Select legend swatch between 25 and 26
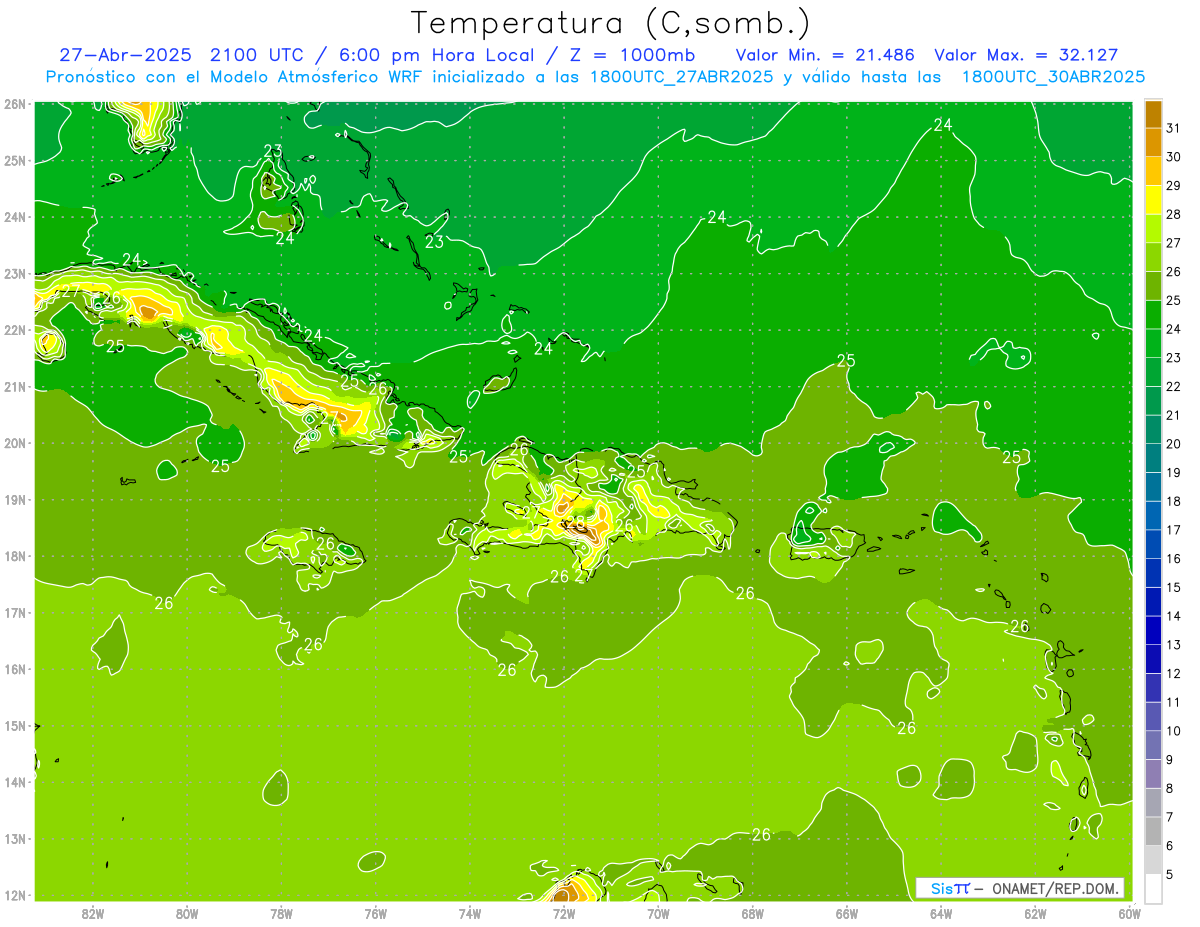This screenshot has width=1200, height=927. coord(1153,286)
